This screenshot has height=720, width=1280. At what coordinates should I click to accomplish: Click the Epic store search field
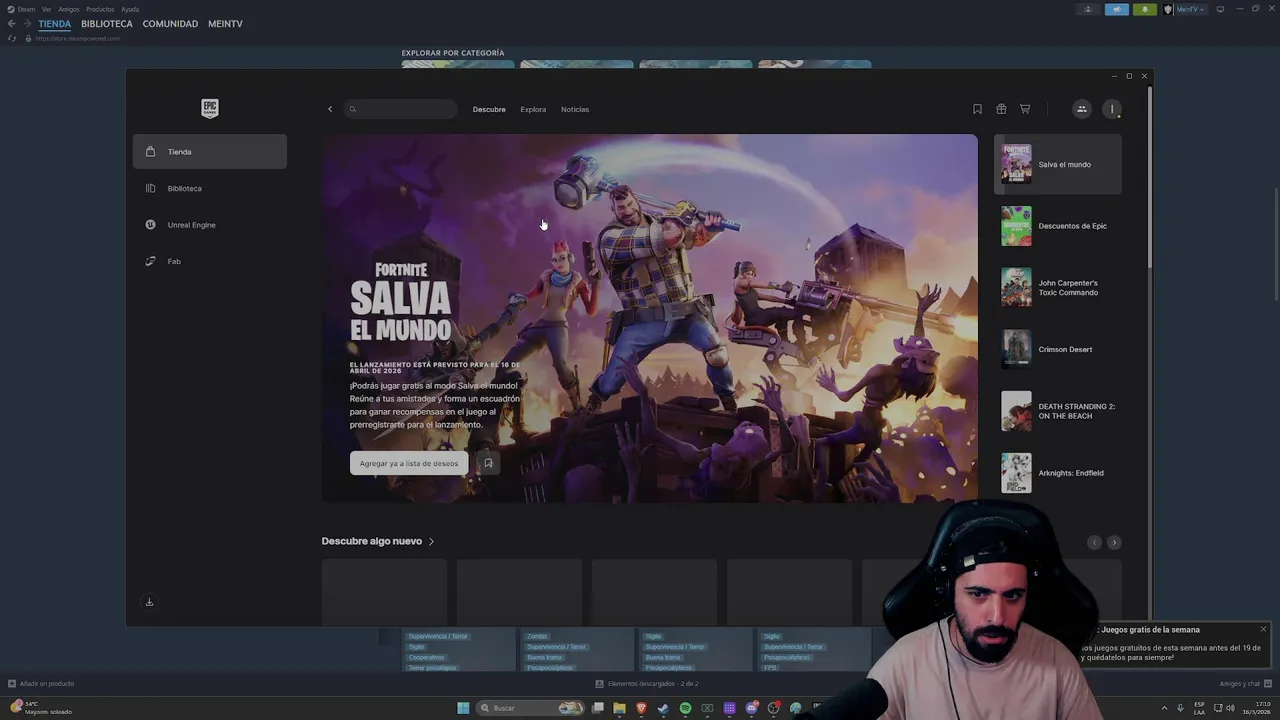[400, 109]
